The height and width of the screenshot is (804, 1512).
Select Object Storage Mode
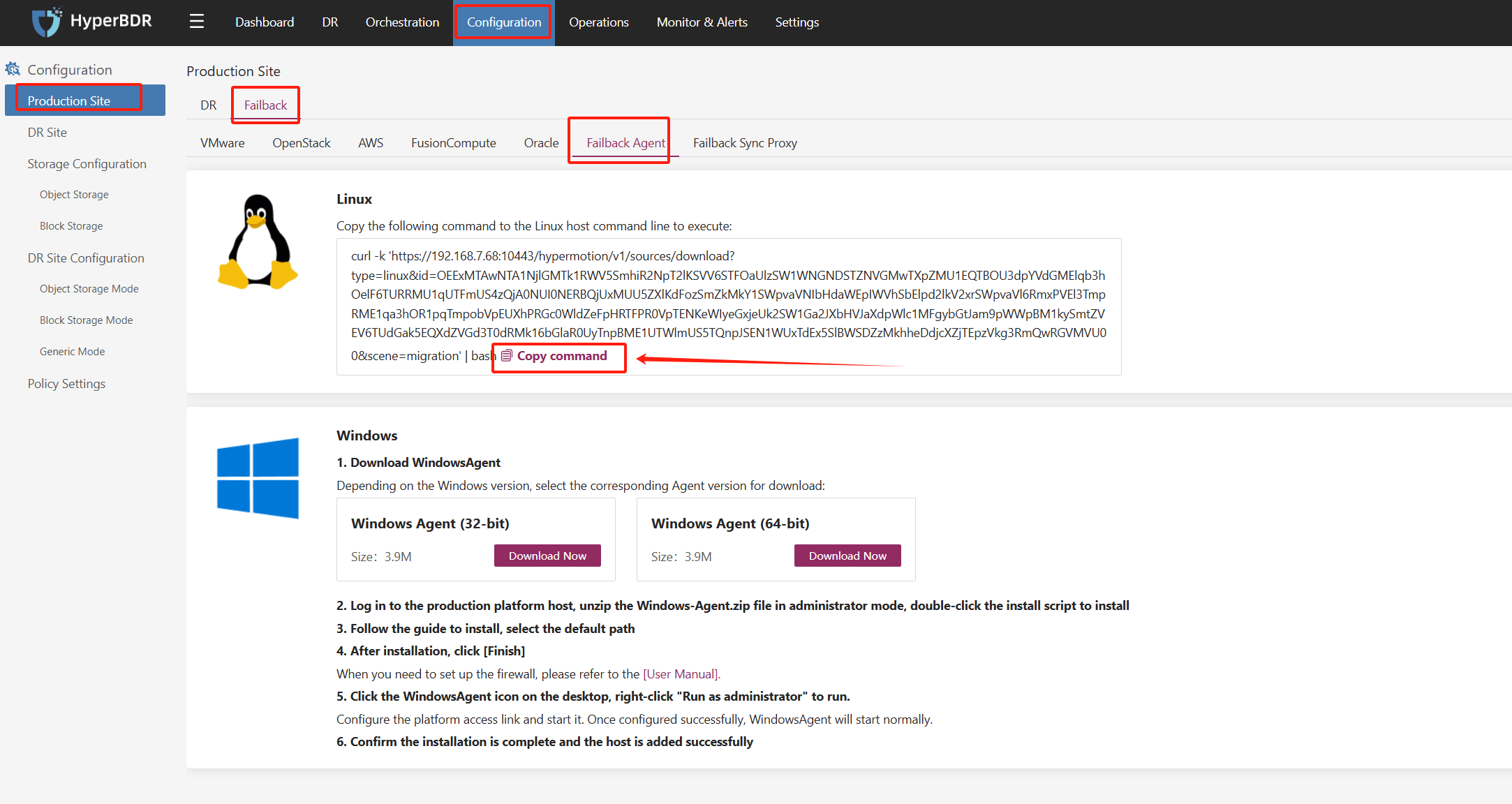pos(89,289)
